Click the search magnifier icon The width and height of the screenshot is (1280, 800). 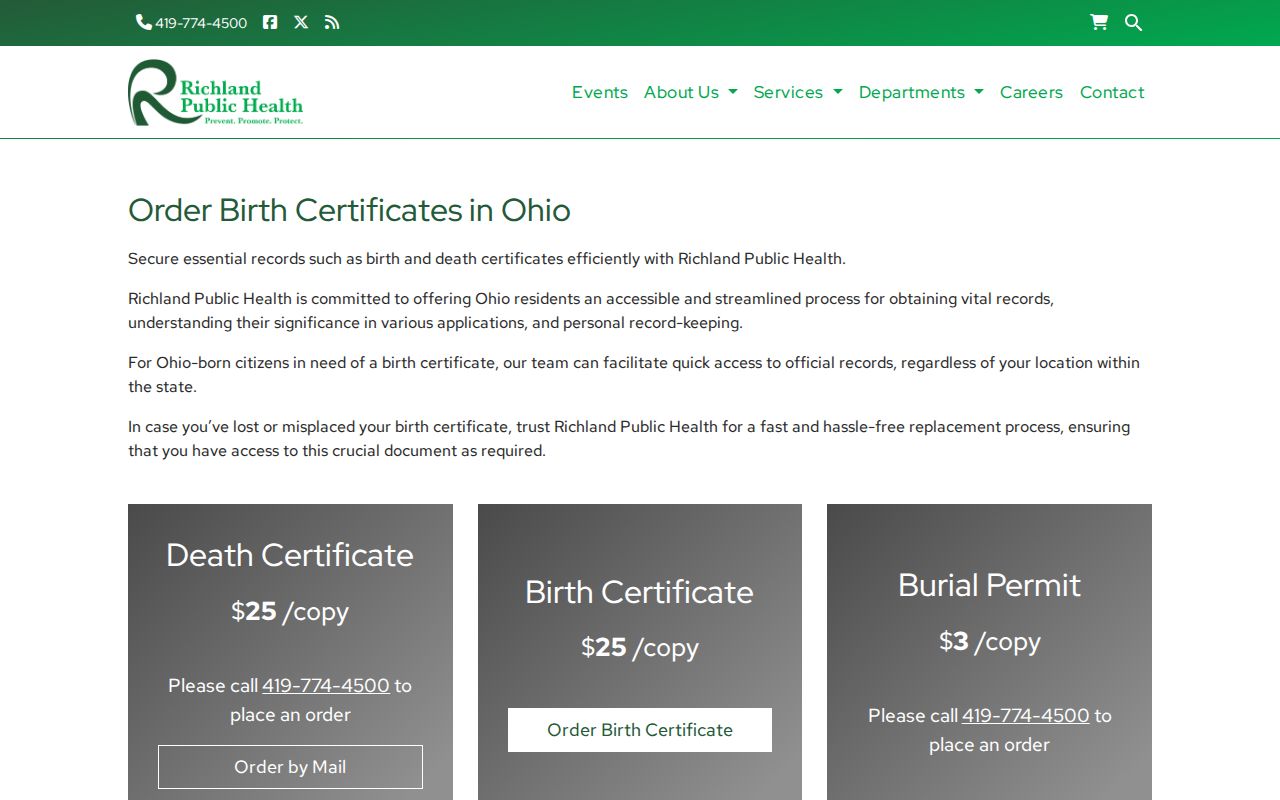click(1133, 22)
